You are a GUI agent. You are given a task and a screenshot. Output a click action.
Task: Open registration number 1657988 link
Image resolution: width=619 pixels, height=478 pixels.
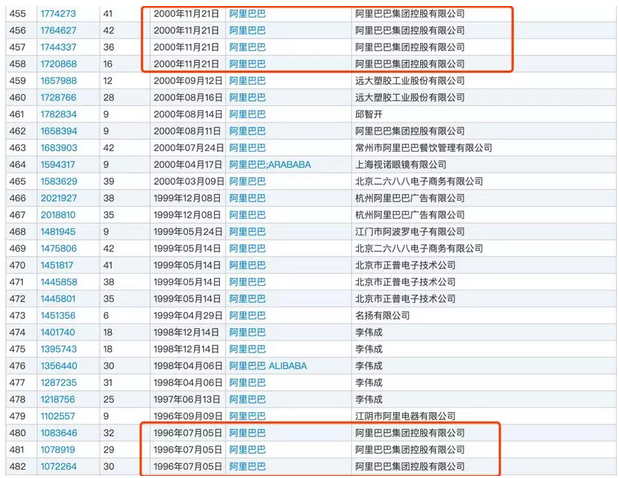tap(58, 81)
